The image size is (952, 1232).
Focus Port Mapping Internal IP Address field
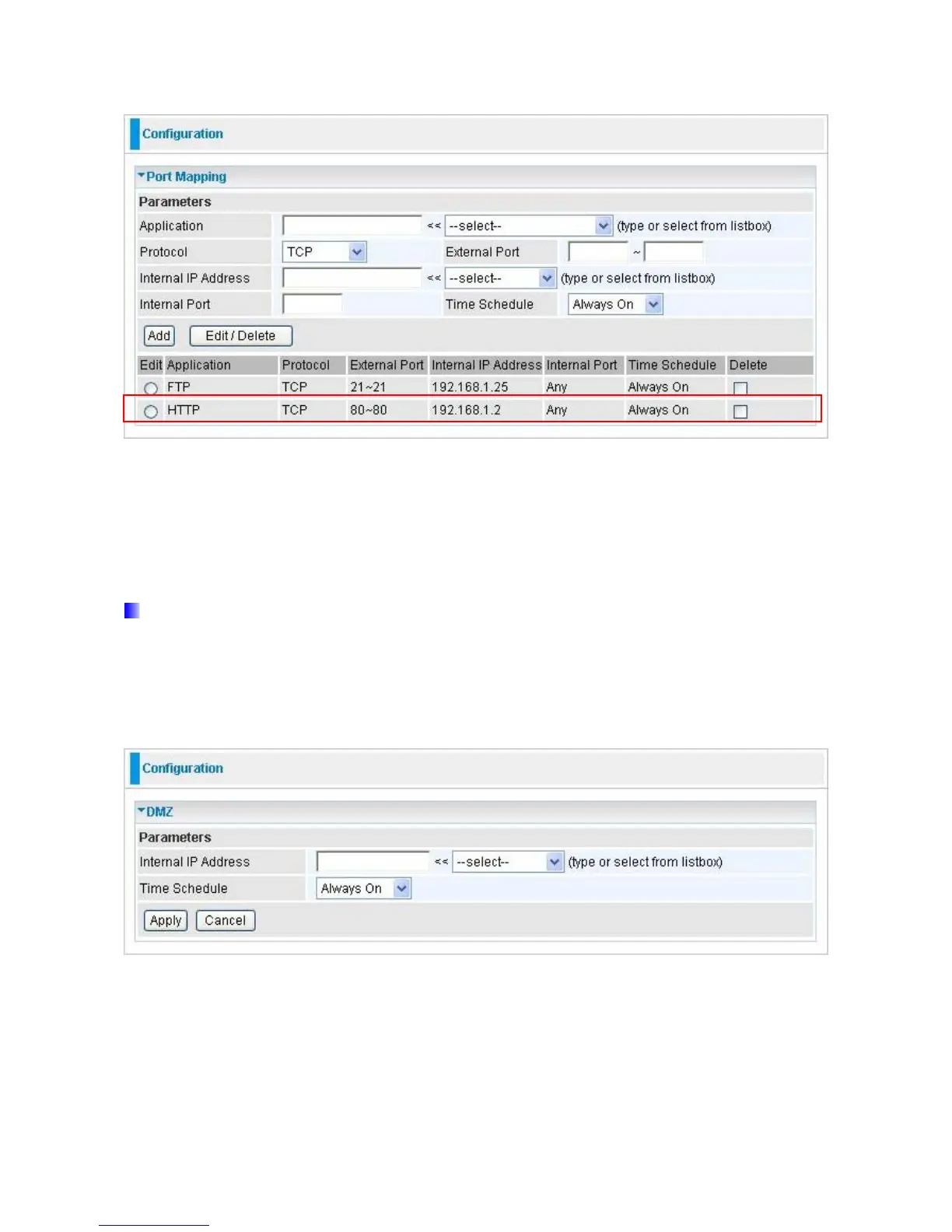tap(352, 278)
